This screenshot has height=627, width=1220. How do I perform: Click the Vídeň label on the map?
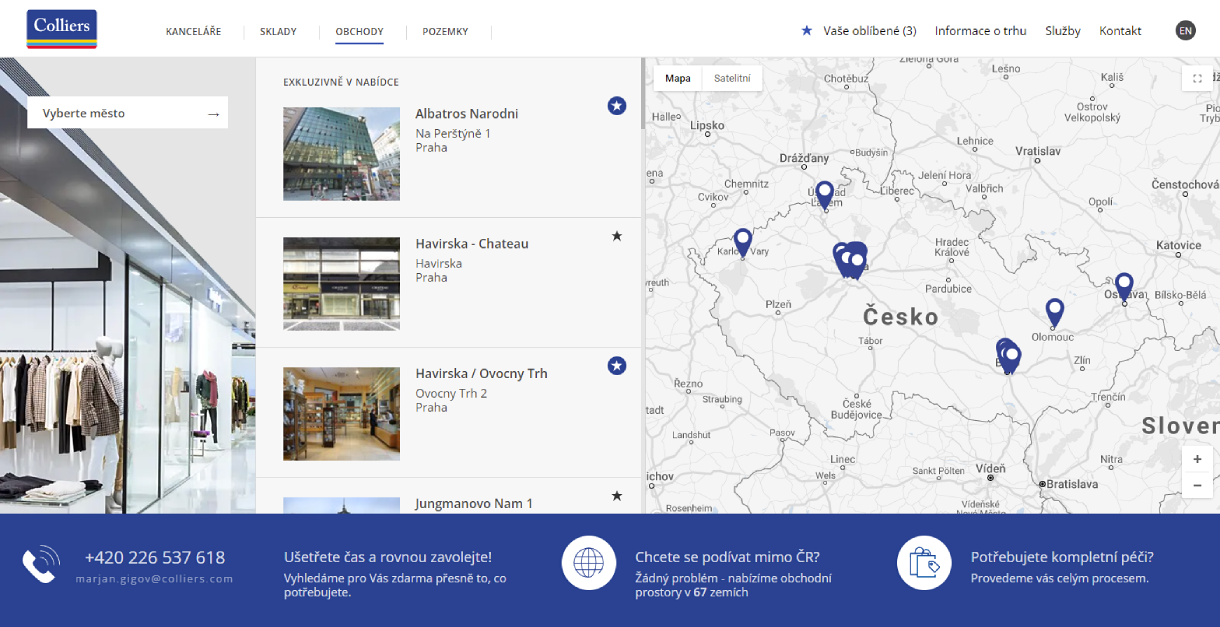click(990, 468)
